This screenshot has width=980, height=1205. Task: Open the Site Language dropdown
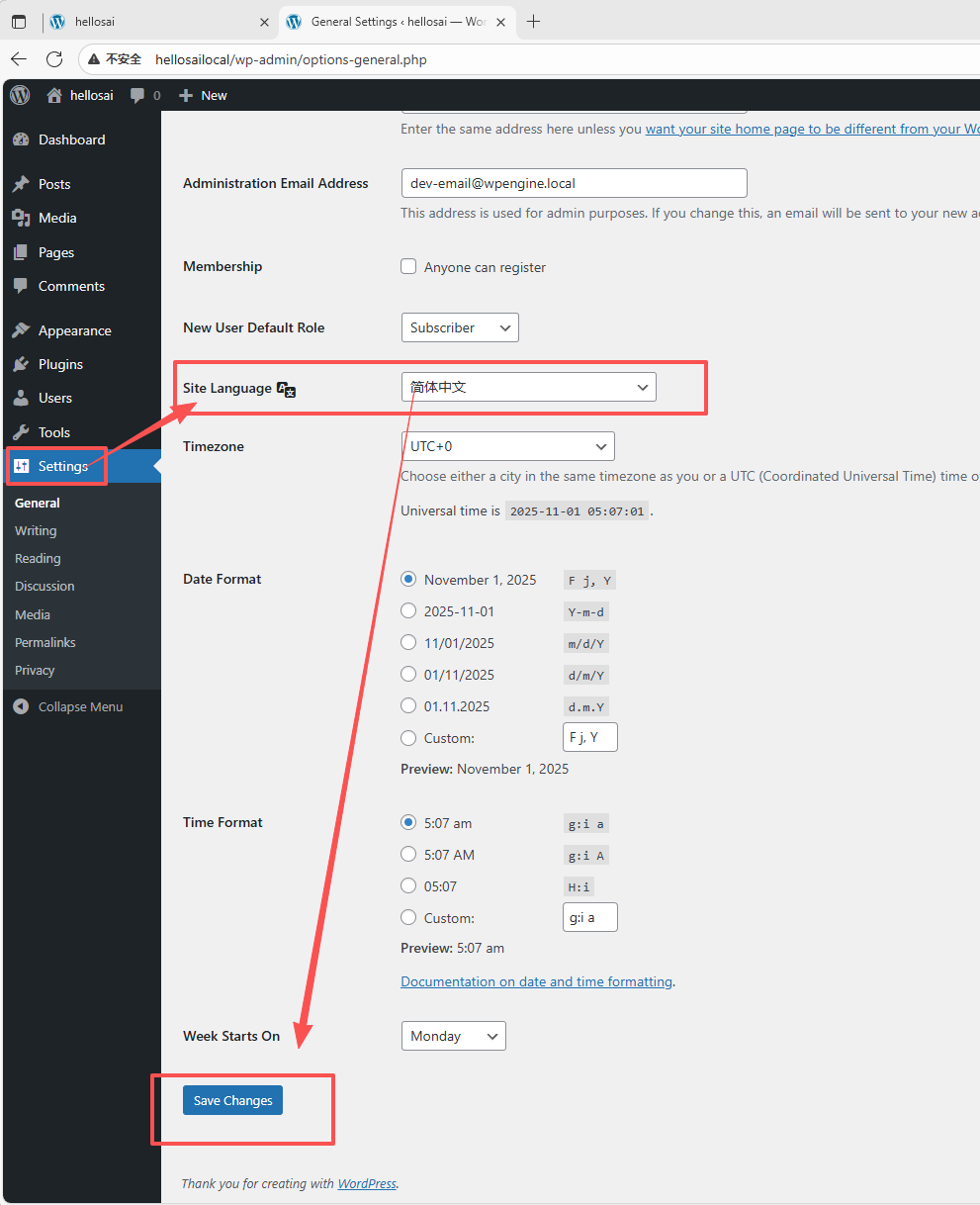(x=528, y=388)
